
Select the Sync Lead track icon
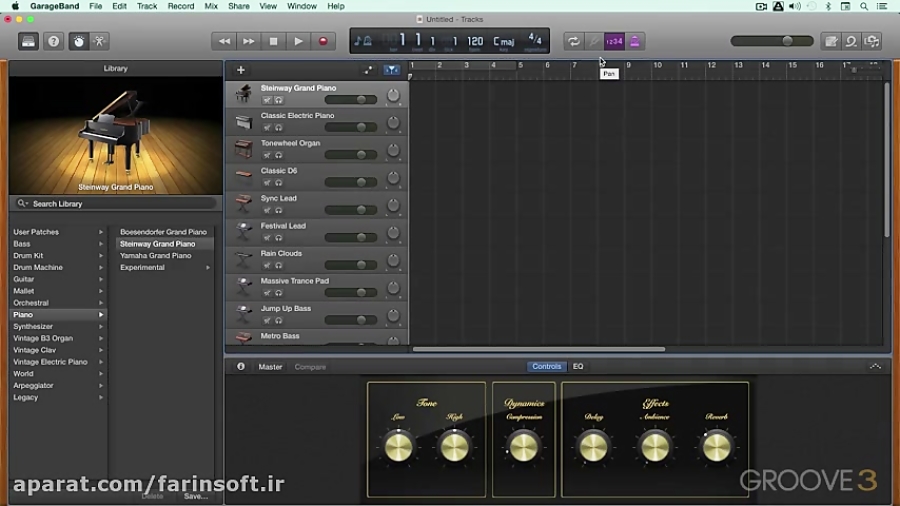pyautogui.click(x=243, y=204)
